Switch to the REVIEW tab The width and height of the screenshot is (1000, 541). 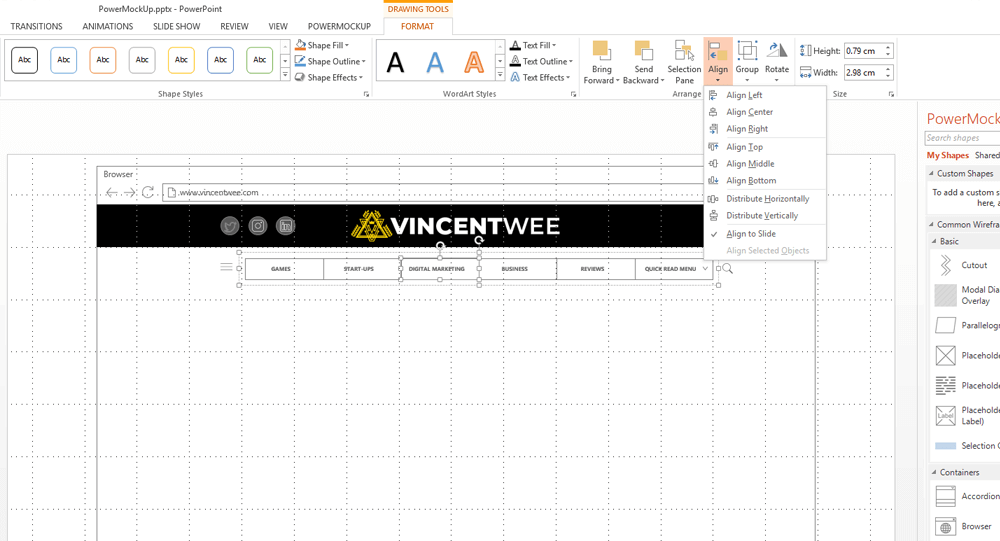pyautogui.click(x=234, y=26)
